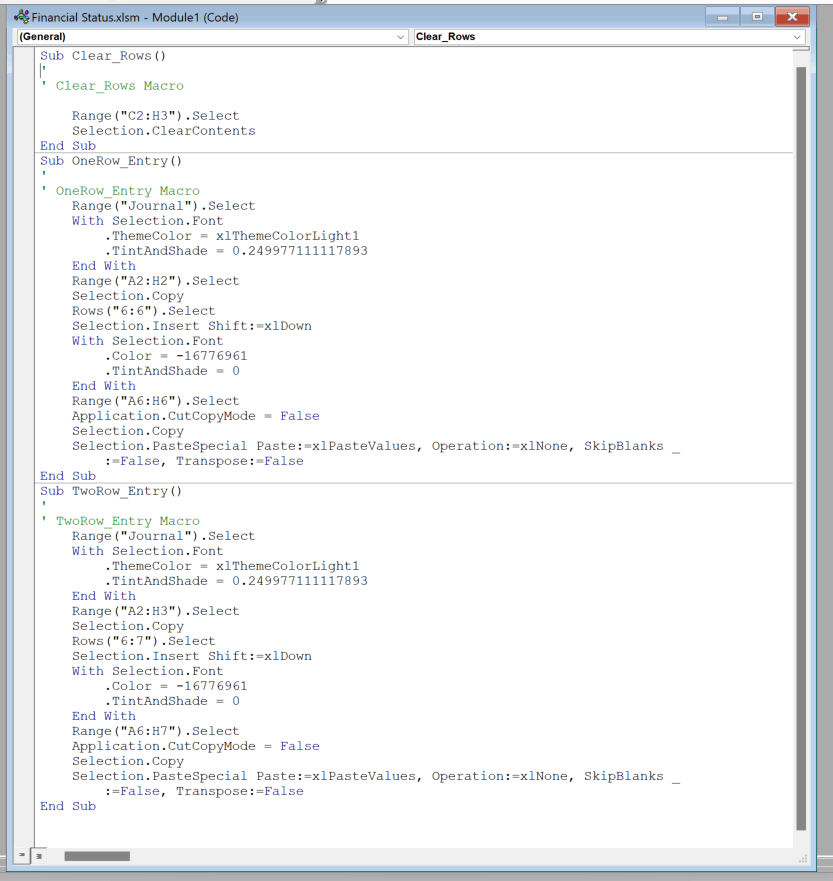The image size is (833, 881).
Task: Click the comment "' TwoRow_Entry Macro"
Action: click(120, 521)
